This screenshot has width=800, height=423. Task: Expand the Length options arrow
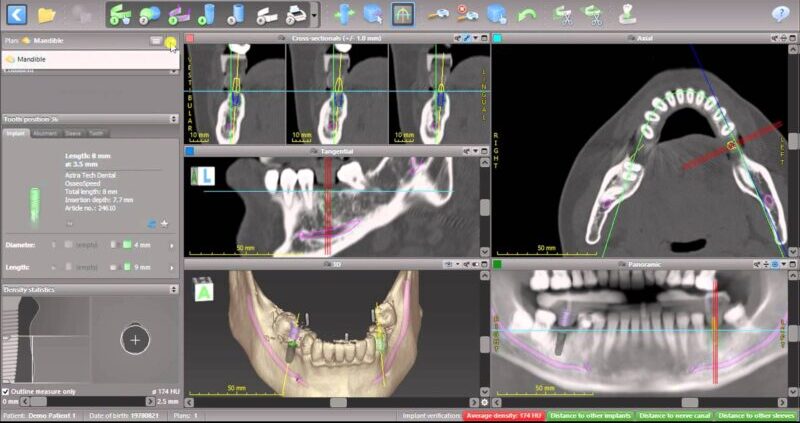[x=172, y=267]
